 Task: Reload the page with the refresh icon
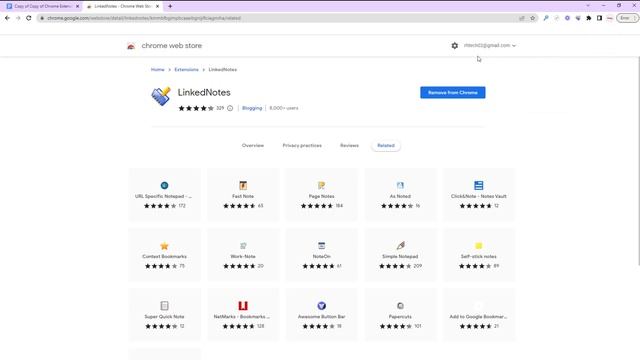pyautogui.click(x=29, y=18)
